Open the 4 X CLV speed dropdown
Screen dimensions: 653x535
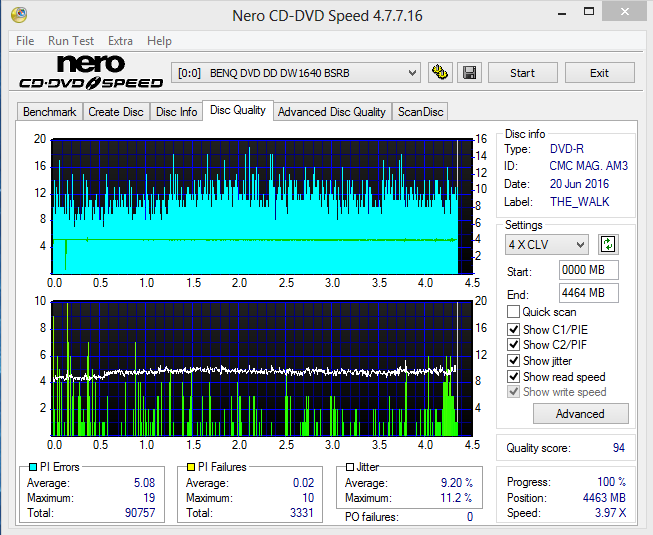[x=546, y=244]
